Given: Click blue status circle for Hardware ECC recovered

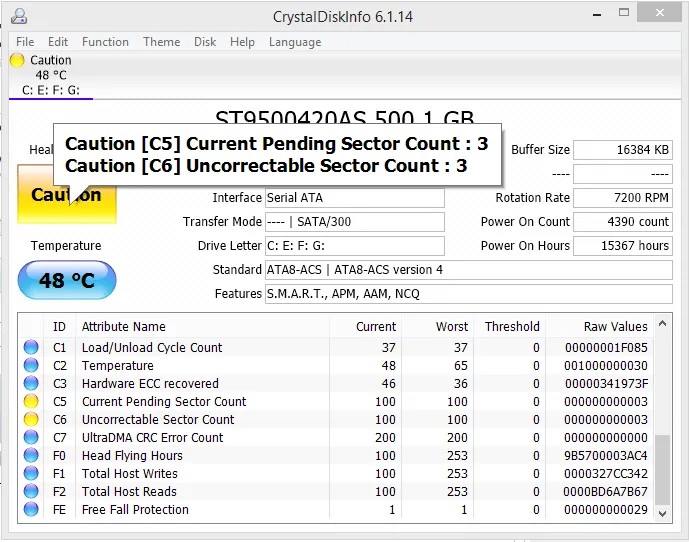Looking at the screenshot, I should coord(31,383).
